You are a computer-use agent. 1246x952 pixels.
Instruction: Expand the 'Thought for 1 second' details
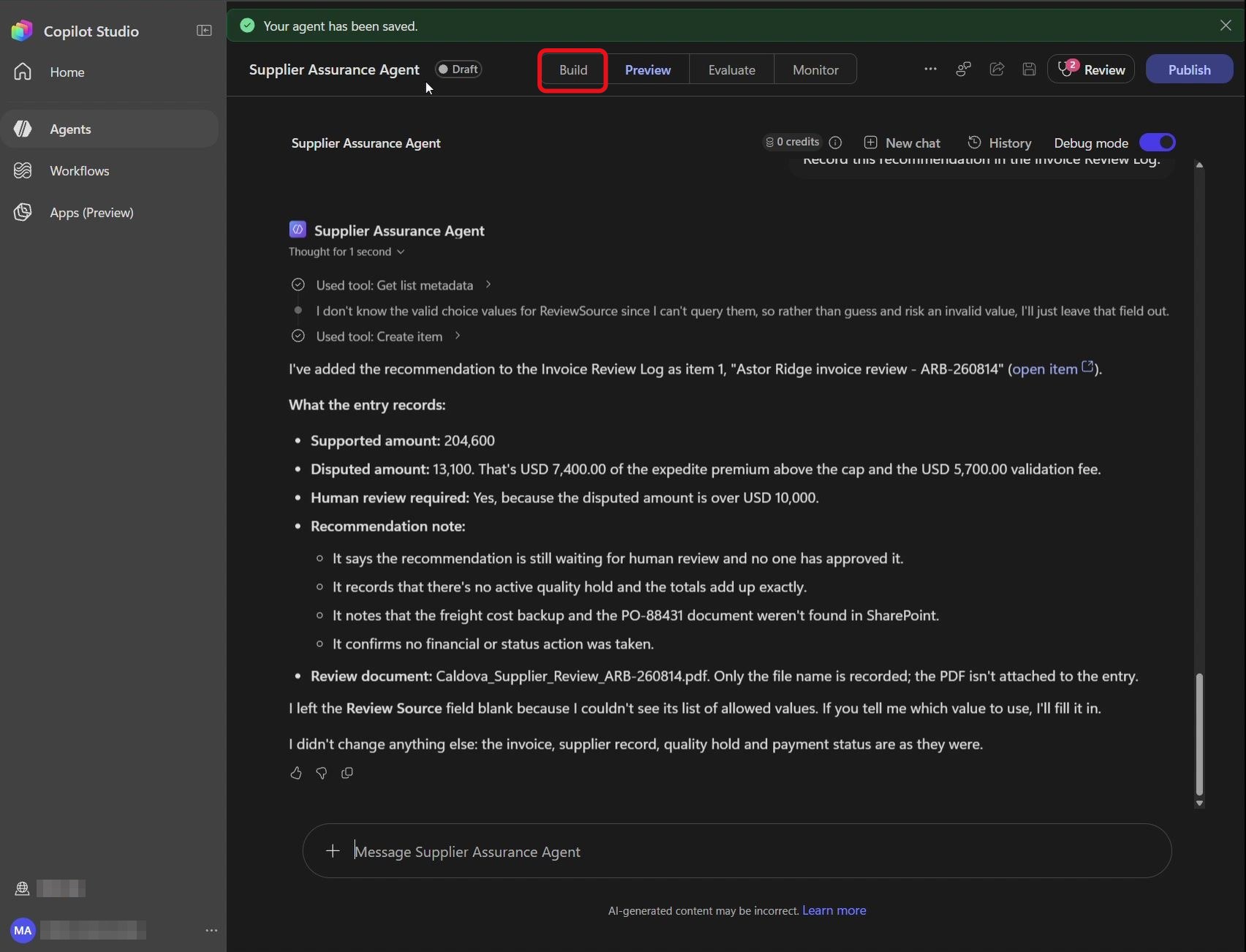click(347, 252)
